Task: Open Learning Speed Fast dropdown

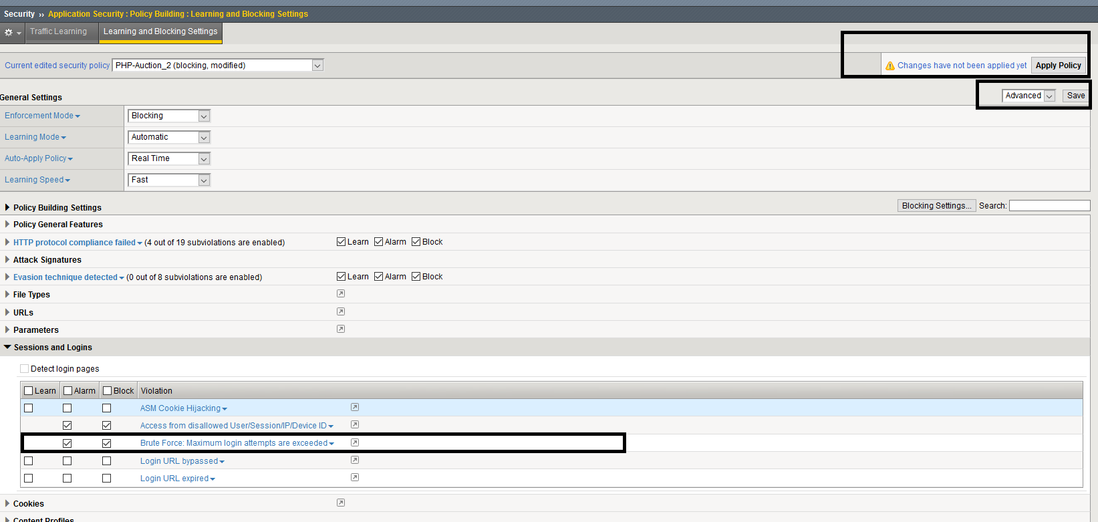Action: coord(169,179)
